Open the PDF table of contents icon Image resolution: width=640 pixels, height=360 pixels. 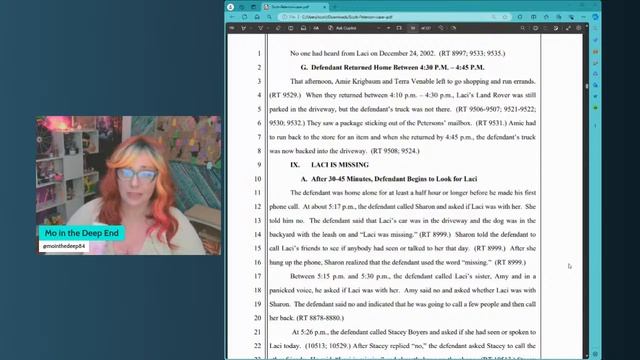pyautogui.click(x=232, y=28)
